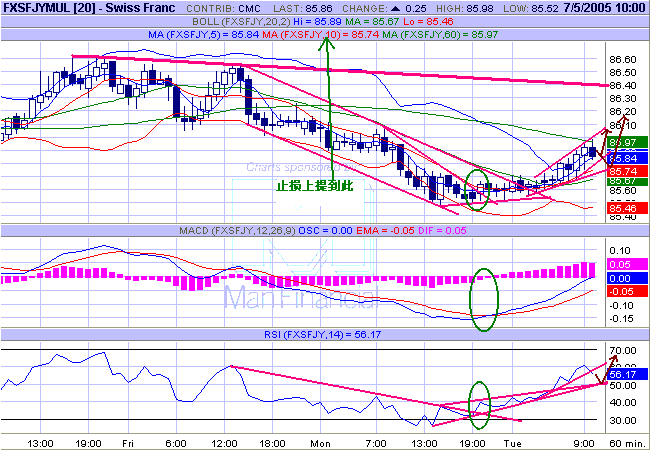Image resolution: width=650 pixels, height=450 pixels.
Task: Click the 85.60 price axis label
Action: [x=623, y=191]
